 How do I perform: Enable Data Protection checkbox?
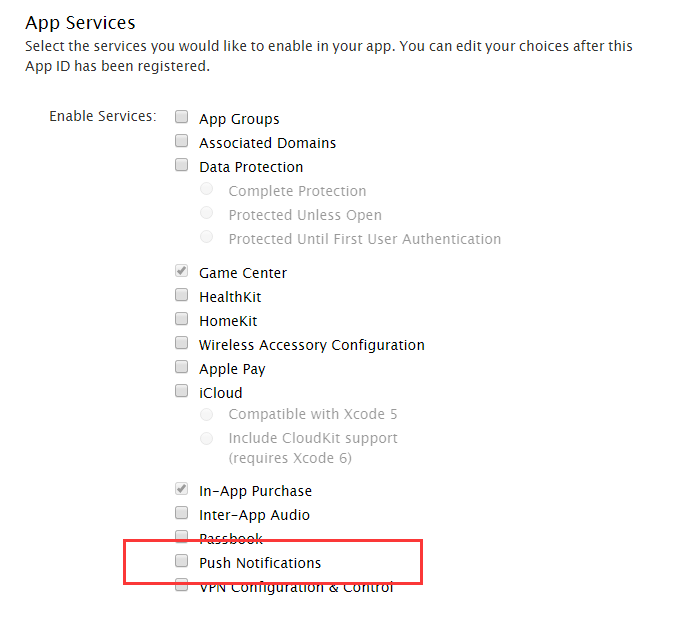coord(182,166)
